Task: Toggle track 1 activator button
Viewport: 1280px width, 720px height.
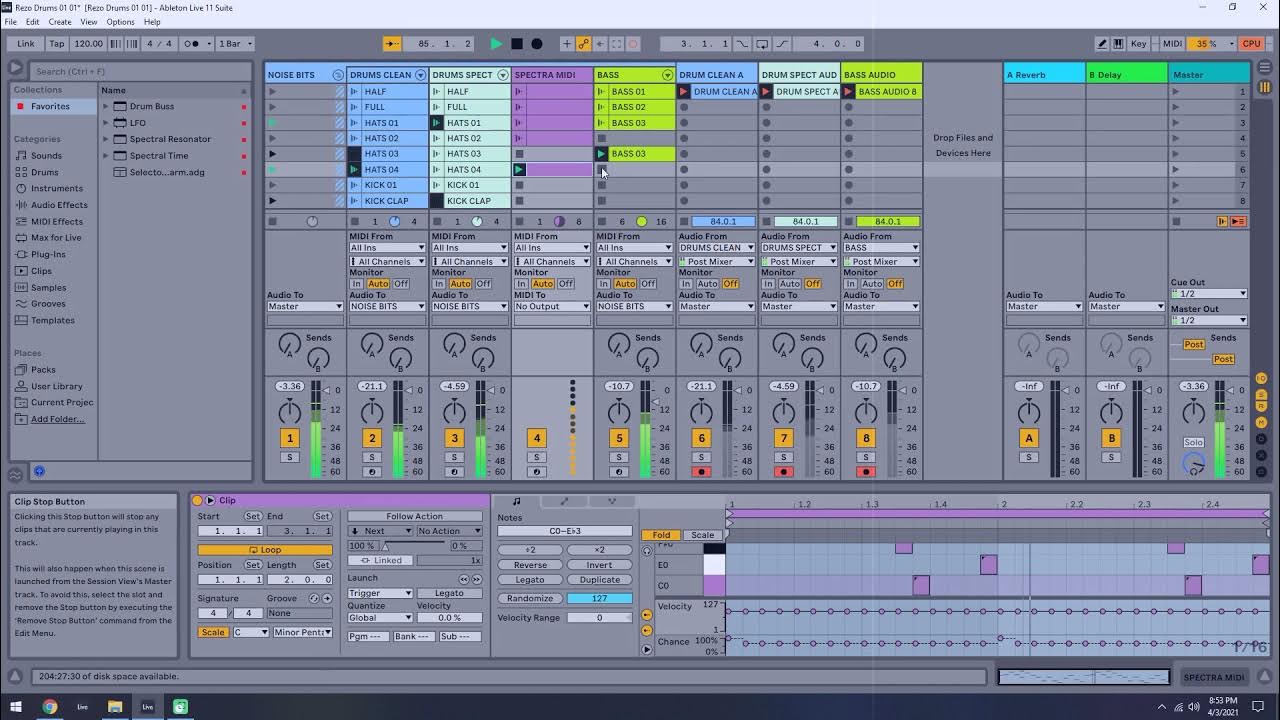Action: click(x=290, y=438)
